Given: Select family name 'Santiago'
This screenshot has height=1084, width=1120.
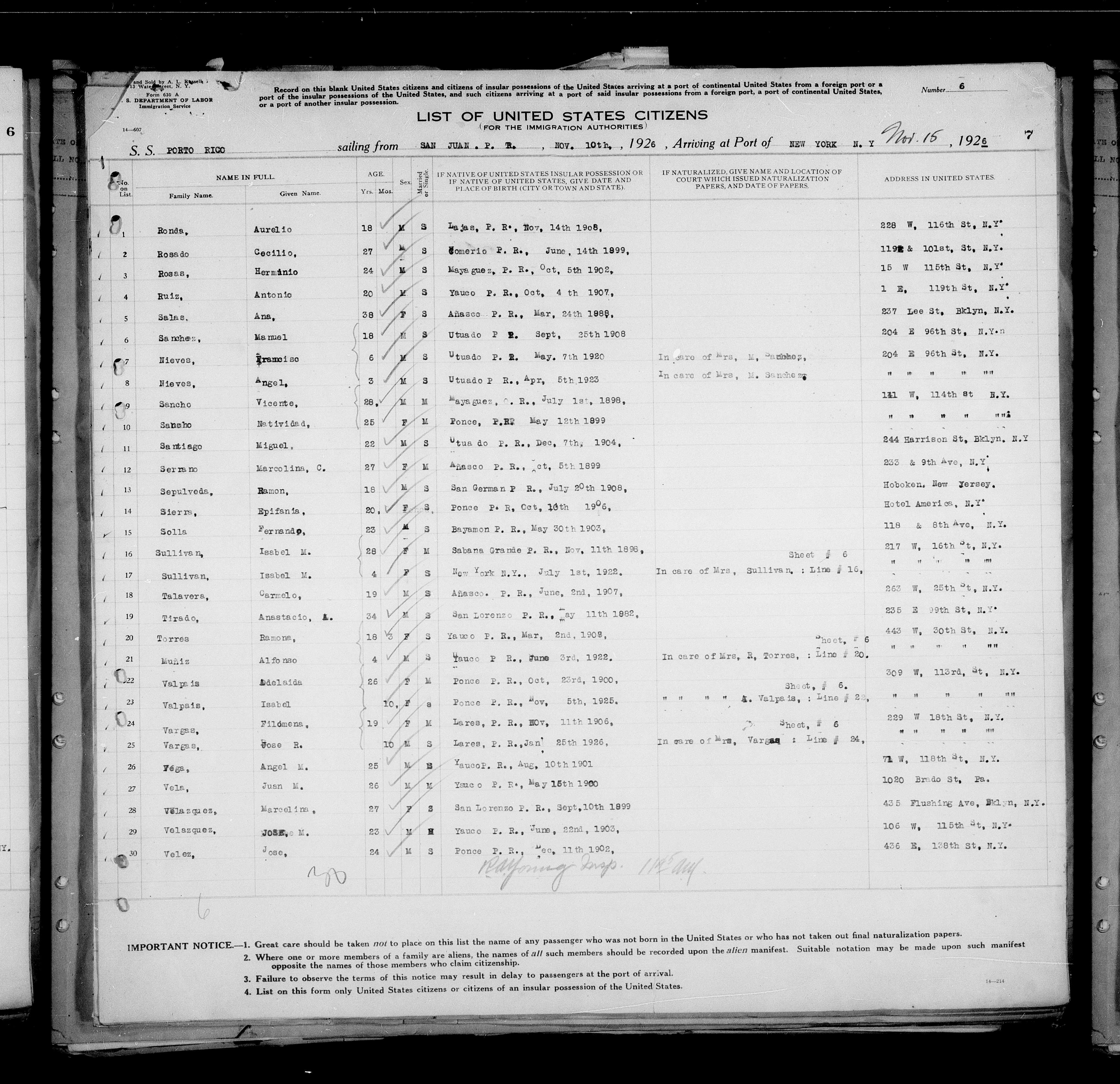Looking at the screenshot, I should click(180, 447).
